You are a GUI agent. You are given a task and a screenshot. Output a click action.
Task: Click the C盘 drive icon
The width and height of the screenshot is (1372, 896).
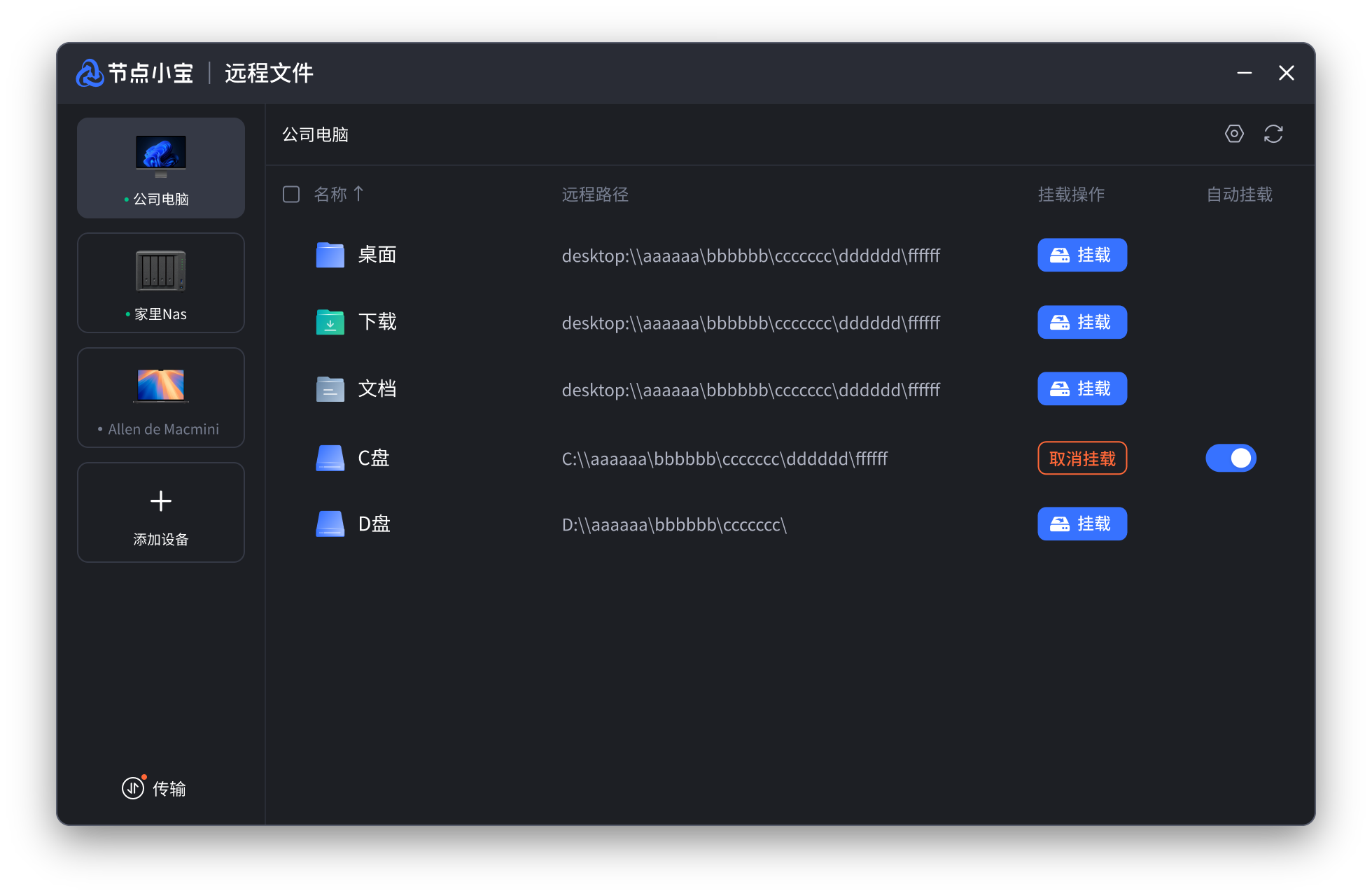[x=330, y=458]
